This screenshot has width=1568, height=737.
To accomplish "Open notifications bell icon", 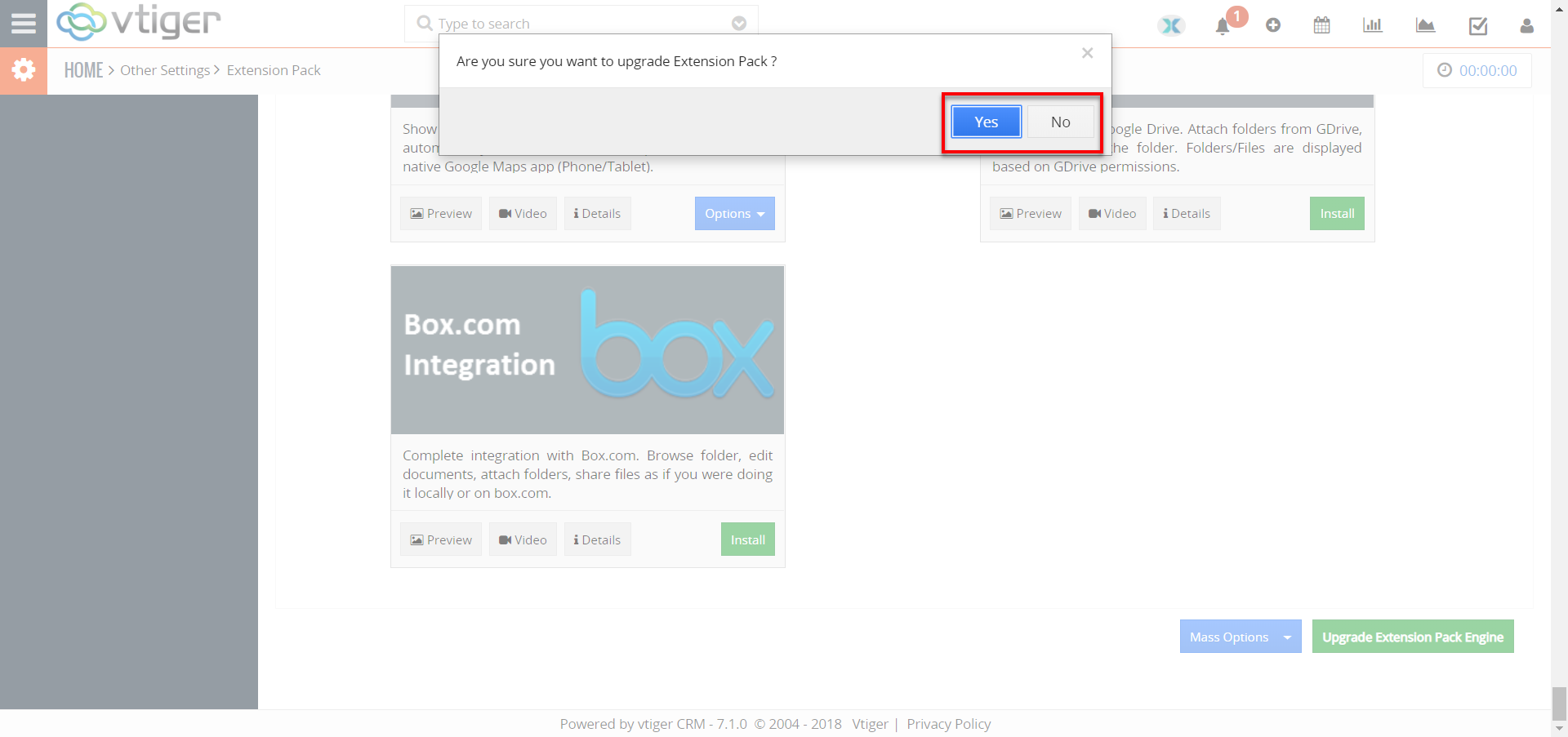I will tap(1223, 26).
